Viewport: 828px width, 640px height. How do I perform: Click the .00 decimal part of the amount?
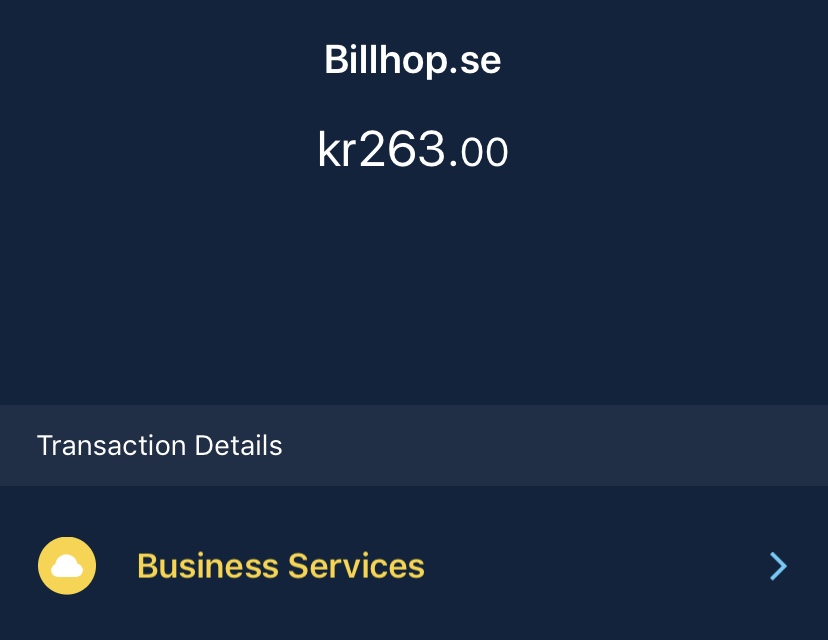click(x=479, y=153)
